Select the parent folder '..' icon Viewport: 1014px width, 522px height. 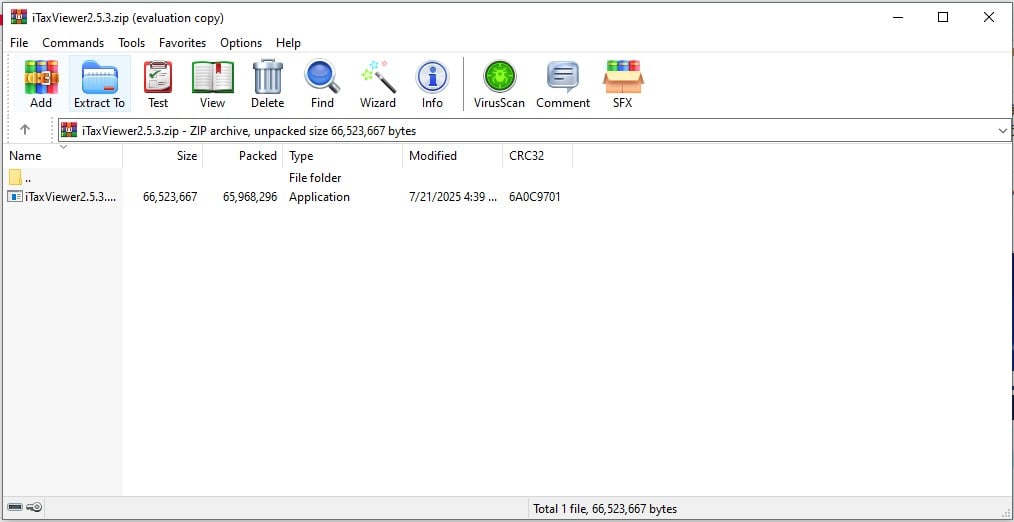click(16, 177)
